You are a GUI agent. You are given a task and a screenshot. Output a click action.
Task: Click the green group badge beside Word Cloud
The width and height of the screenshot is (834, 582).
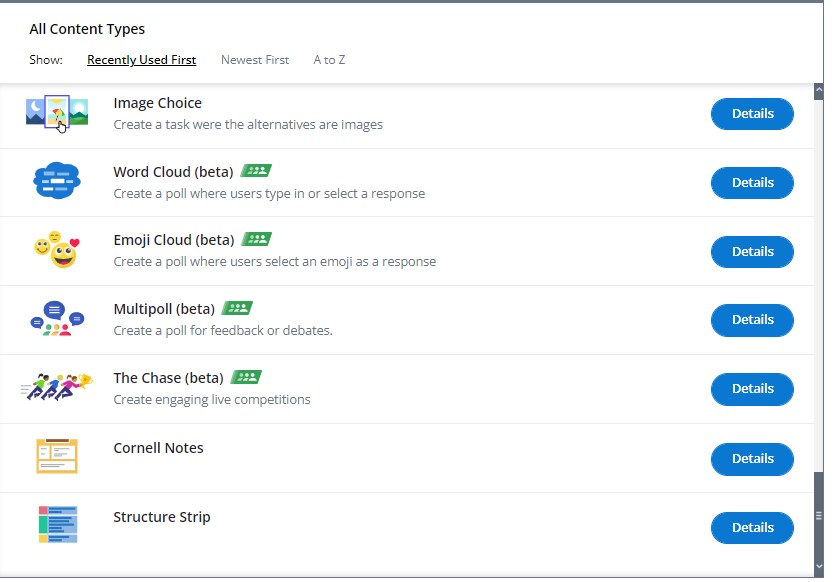tap(256, 171)
